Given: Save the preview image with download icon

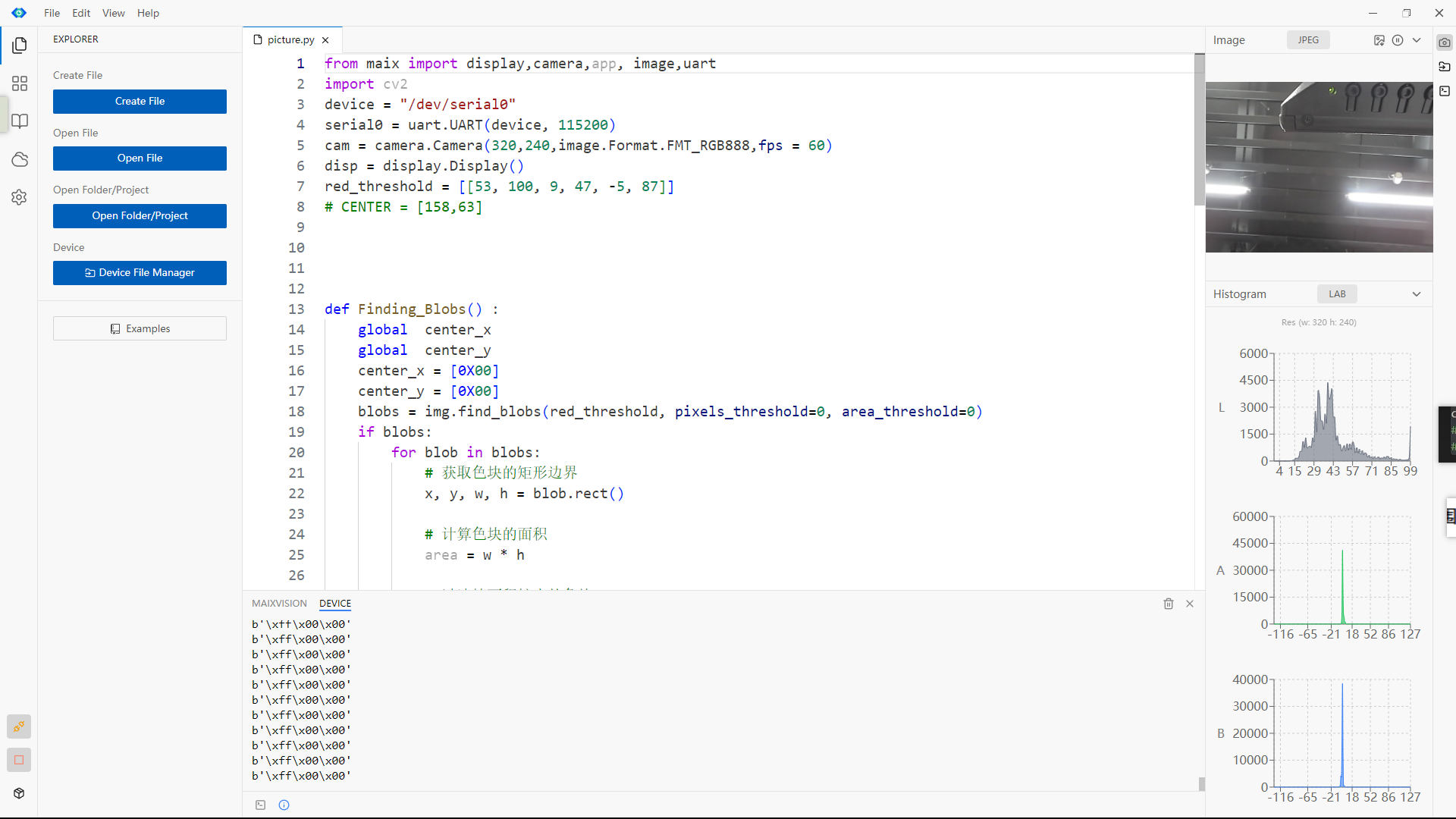Looking at the screenshot, I should coord(1379,40).
